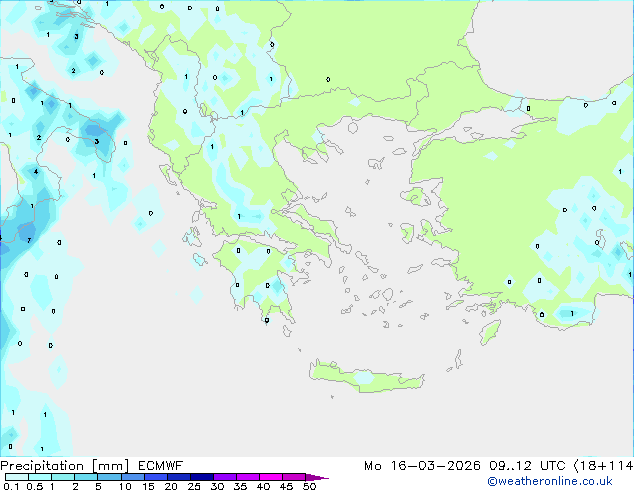Click the legend tick label '50'
The height and width of the screenshot is (490, 634).
point(309,486)
